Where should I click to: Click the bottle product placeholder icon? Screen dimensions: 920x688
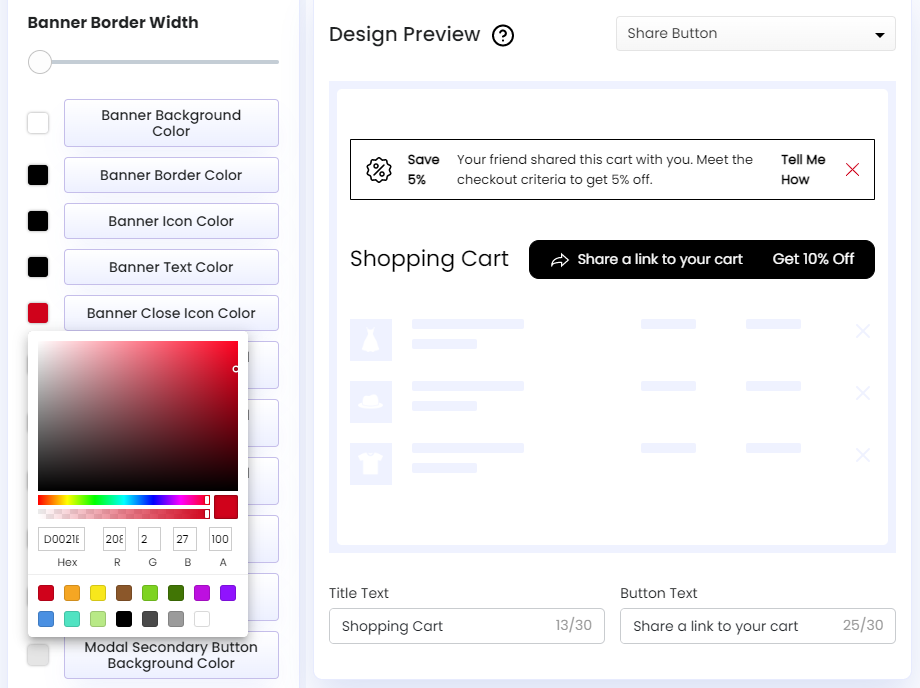(371, 340)
